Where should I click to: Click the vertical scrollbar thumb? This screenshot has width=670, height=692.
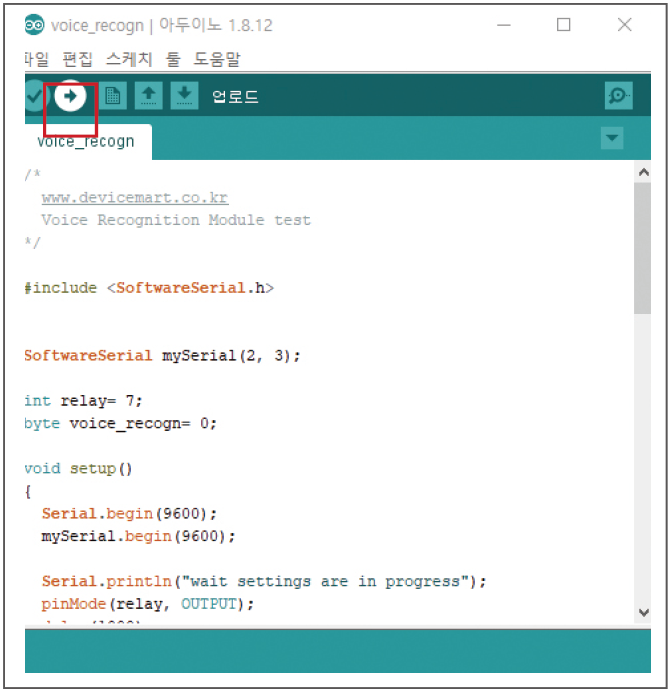(x=643, y=248)
